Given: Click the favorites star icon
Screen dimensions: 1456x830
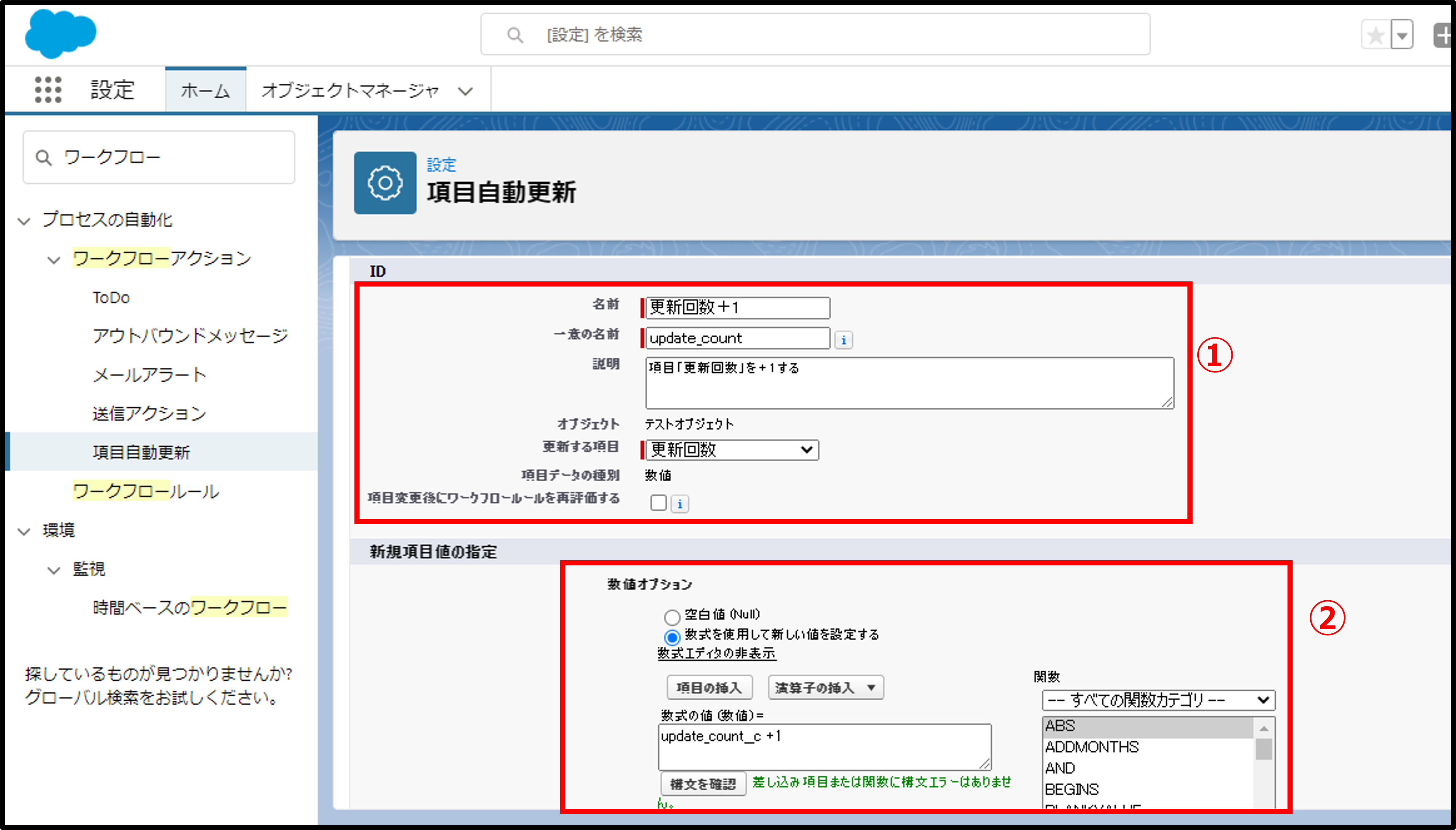Looking at the screenshot, I should pyautogui.click(x=1376, y=35).
